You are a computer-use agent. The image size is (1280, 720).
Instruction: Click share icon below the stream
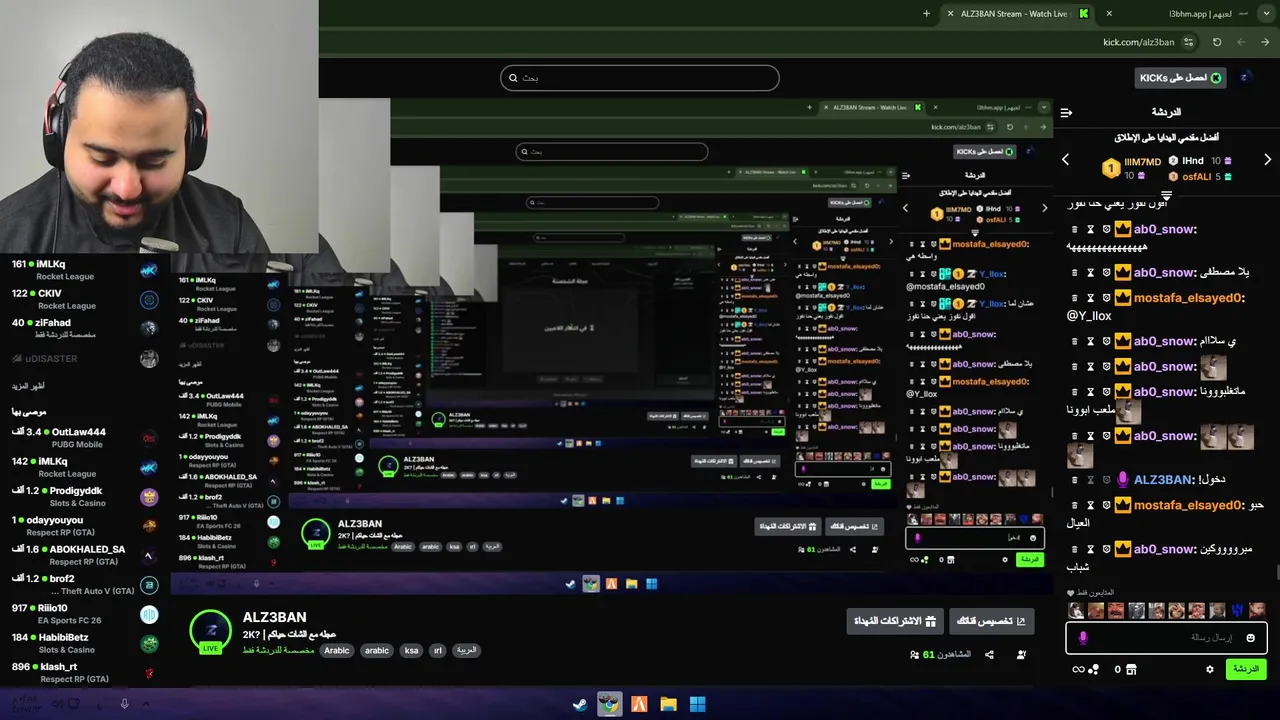(x=989, y=655)
